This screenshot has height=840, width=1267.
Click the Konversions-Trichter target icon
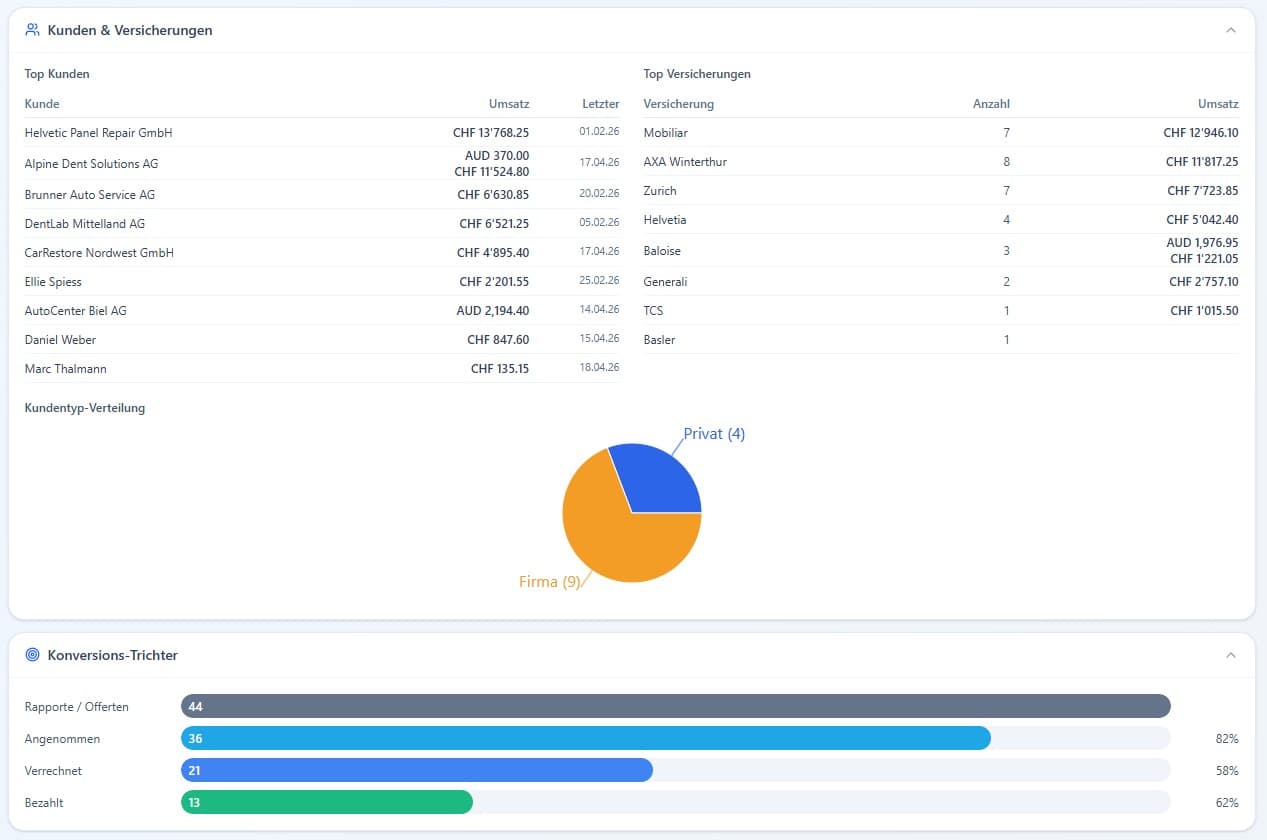(33, 655)
